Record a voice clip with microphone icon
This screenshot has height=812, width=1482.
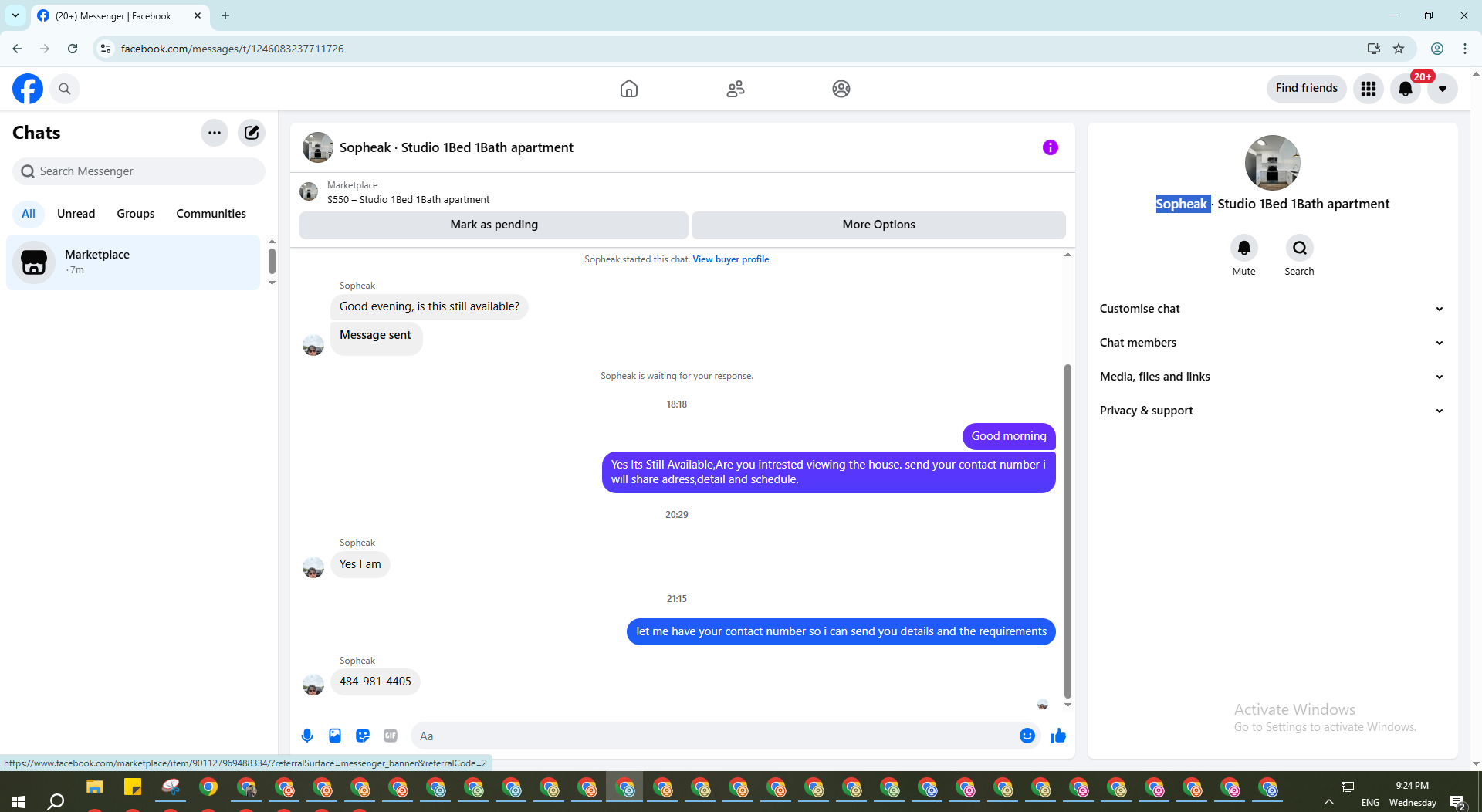pyautogui.click(x=307, y=736)
